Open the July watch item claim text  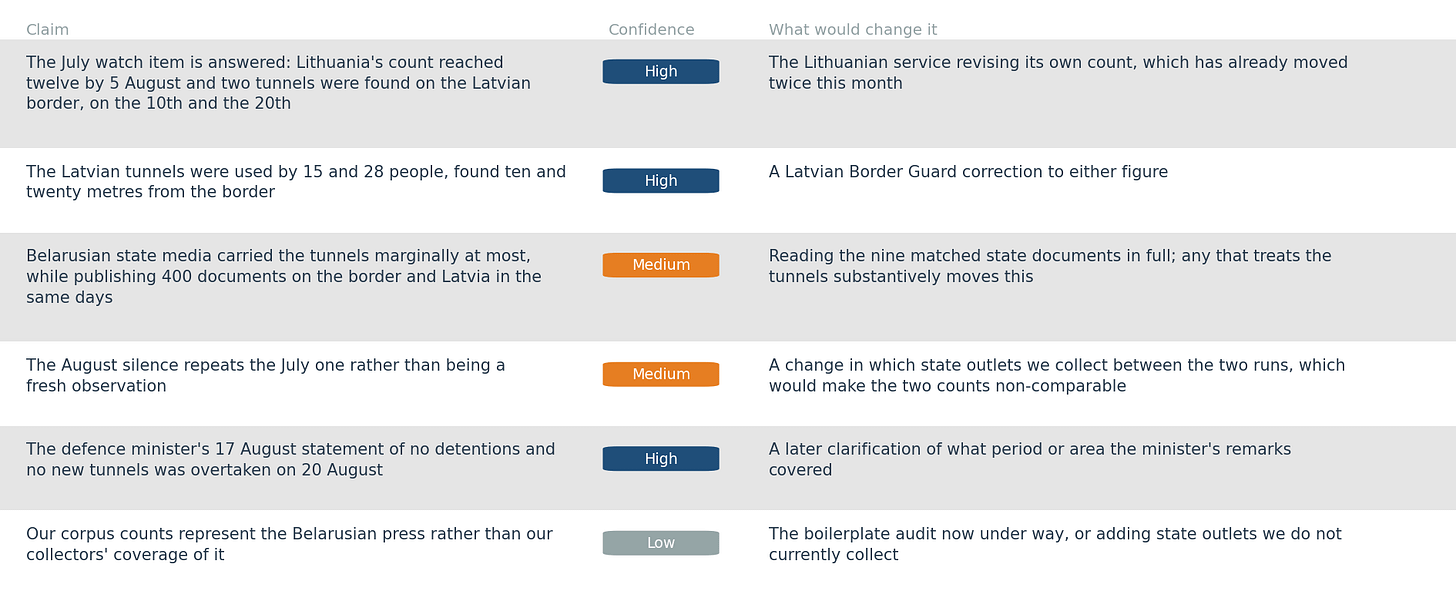[x=278, y=83]
